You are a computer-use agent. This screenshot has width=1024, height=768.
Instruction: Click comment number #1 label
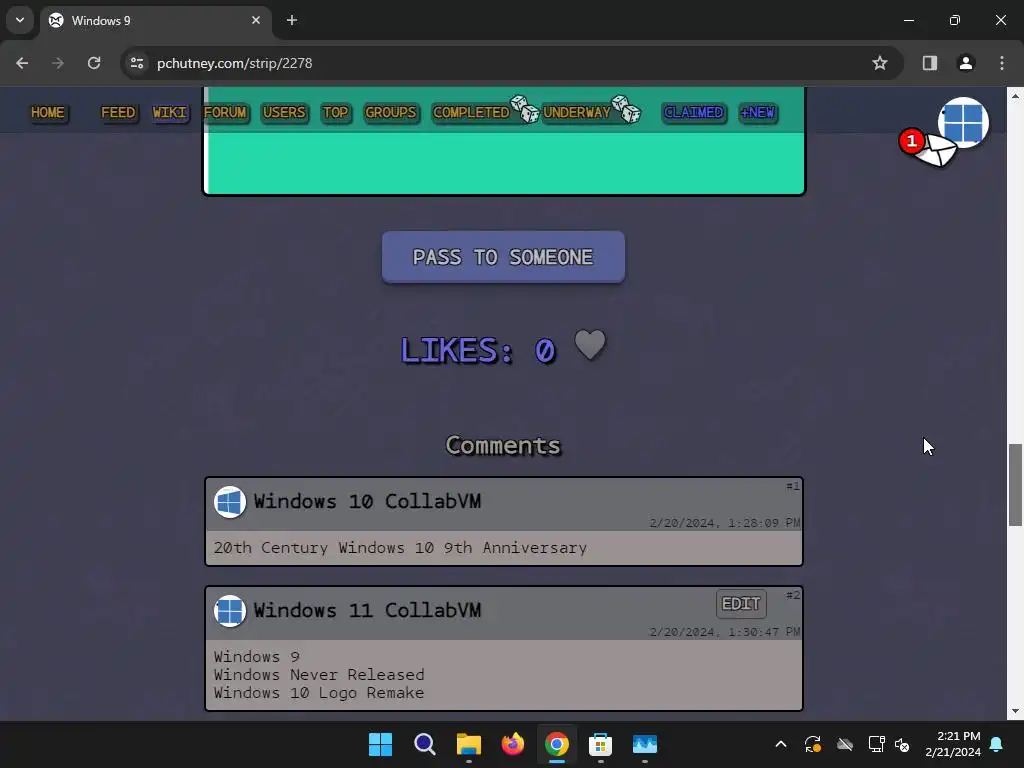[792, 486]
